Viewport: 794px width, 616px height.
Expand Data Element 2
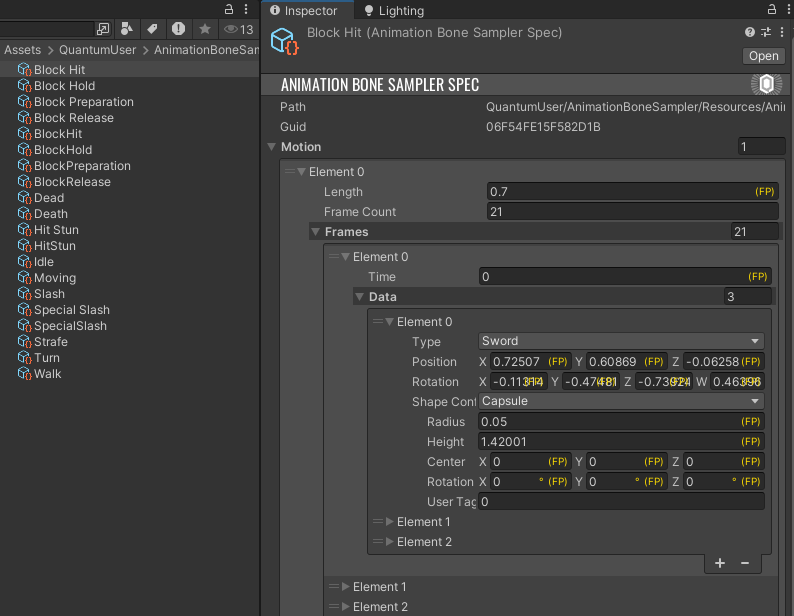pos(390,542)
